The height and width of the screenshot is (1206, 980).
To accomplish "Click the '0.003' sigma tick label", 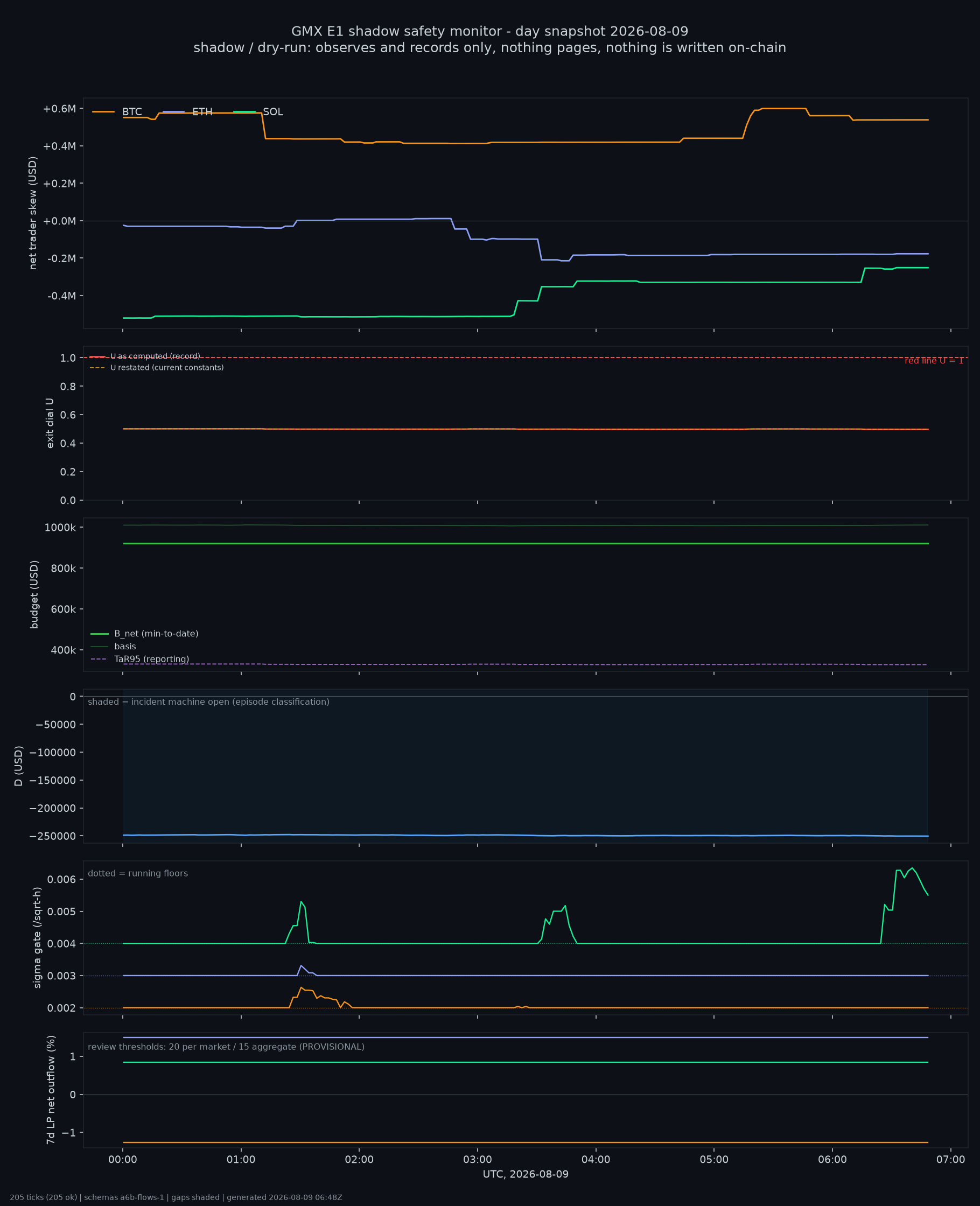I will tap(61, 976).
